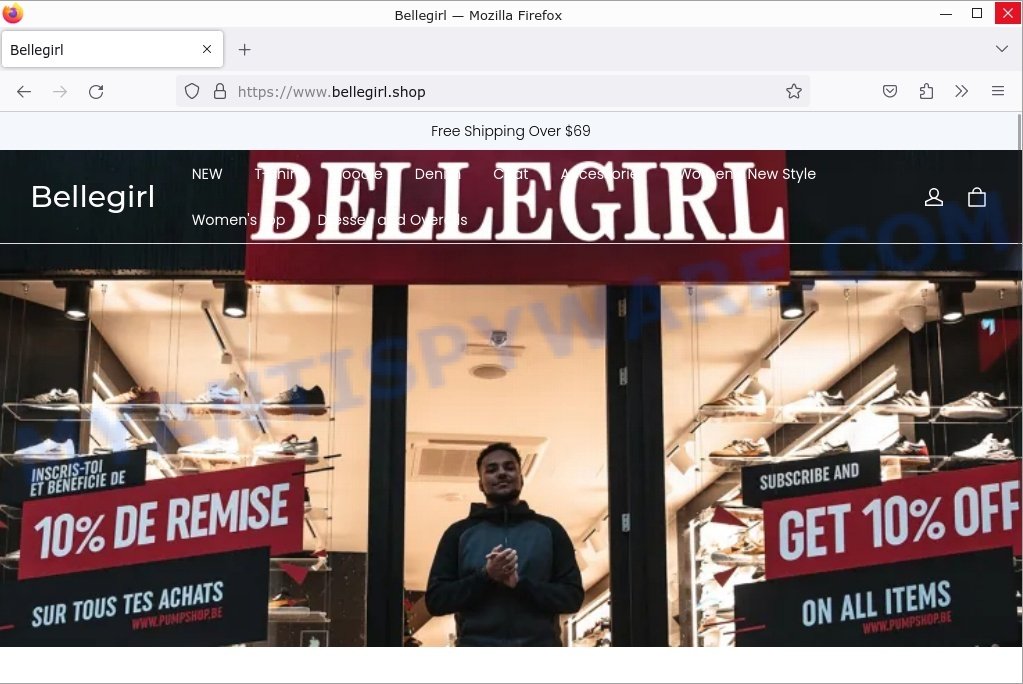Close the Bellegirl tab
The image size is (1023, 684).
(207, 49)
